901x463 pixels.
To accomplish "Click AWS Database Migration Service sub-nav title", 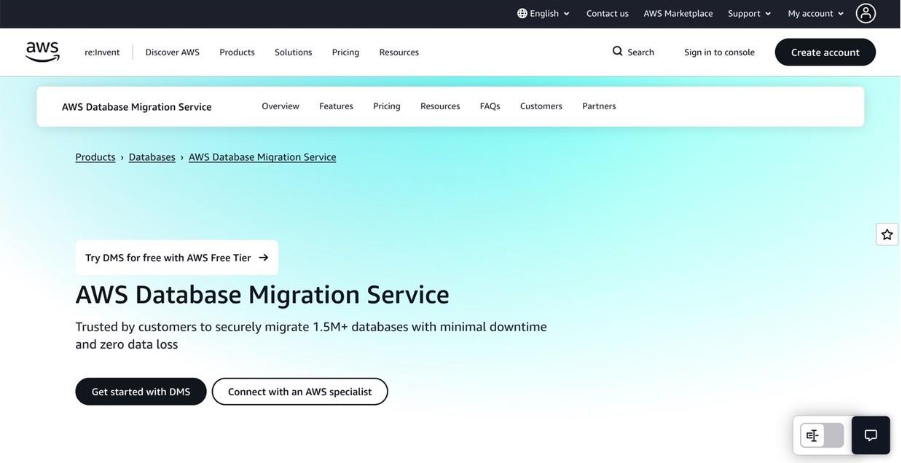I will 137,107.
